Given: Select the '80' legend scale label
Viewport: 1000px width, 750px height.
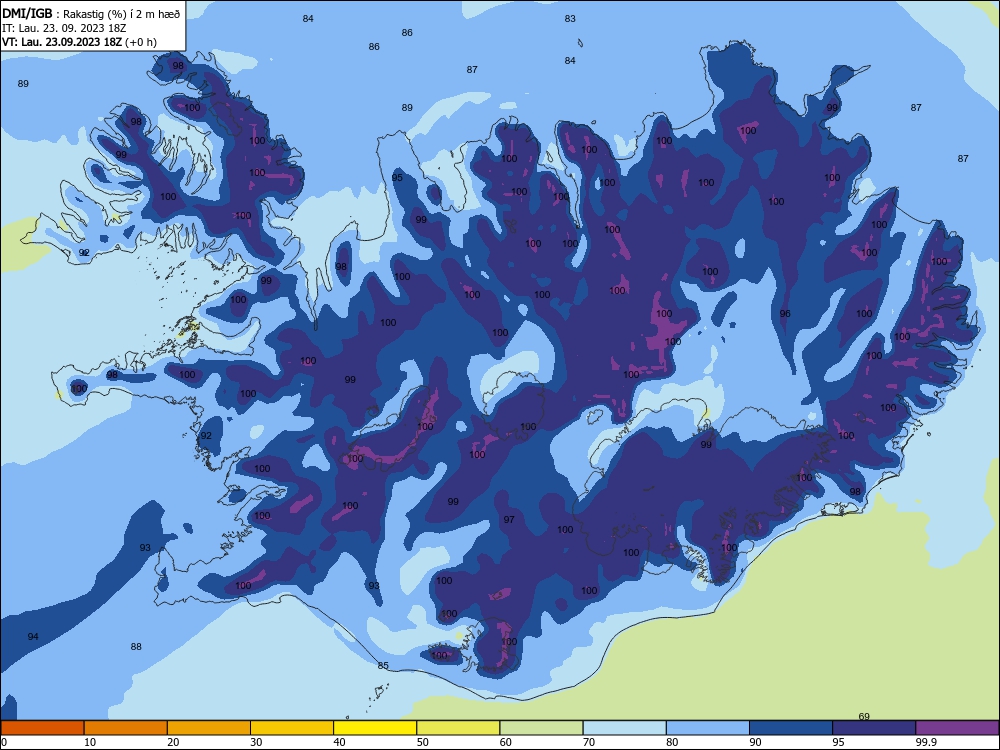Looking at the screenshot, I should coord(672,742).
